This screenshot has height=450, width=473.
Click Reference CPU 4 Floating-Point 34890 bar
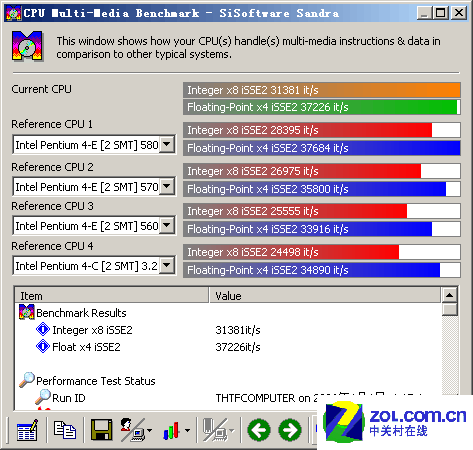tap(322, 270)
